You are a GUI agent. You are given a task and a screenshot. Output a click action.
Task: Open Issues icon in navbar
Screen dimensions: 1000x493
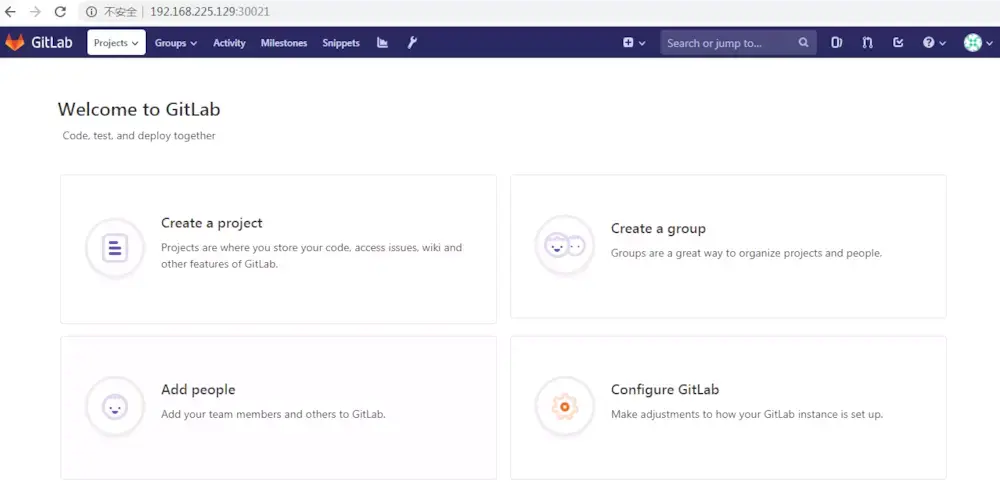click(836, 43)
